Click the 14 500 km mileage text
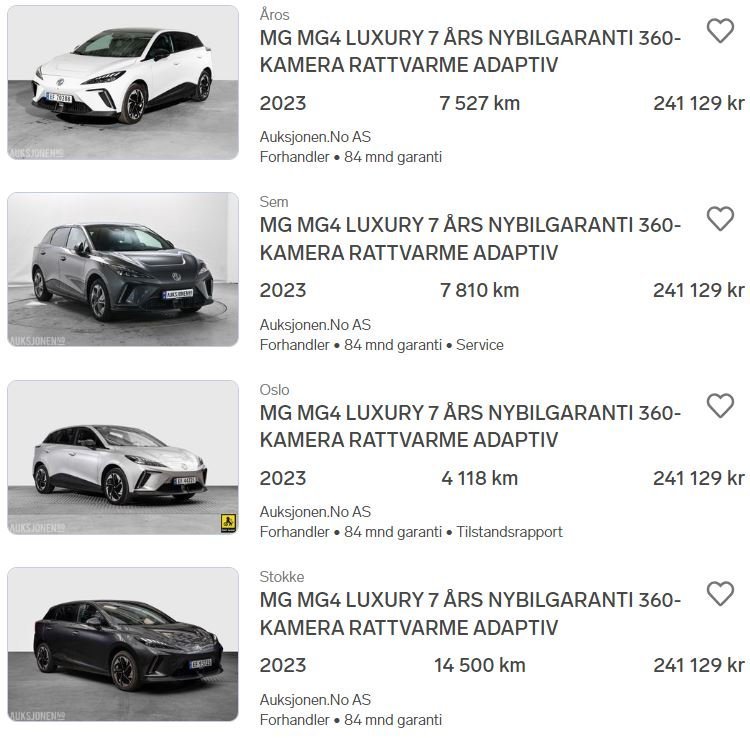Viewport: 750px width, 738px height. click(479, 665)
